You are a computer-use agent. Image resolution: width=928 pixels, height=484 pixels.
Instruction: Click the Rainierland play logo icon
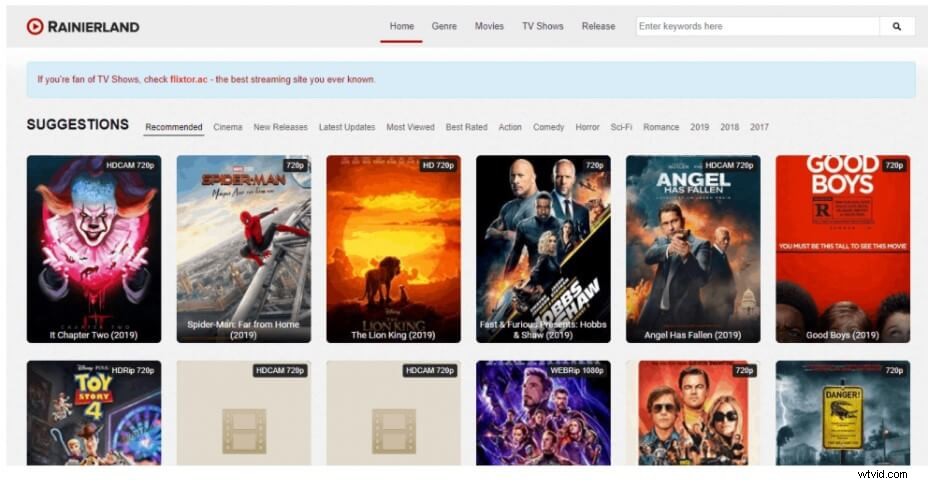click(x=35, y=26)
